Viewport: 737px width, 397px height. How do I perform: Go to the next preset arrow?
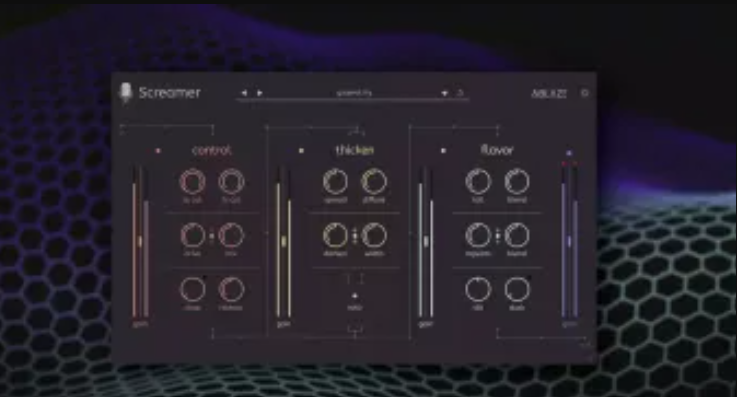(259, 93)
